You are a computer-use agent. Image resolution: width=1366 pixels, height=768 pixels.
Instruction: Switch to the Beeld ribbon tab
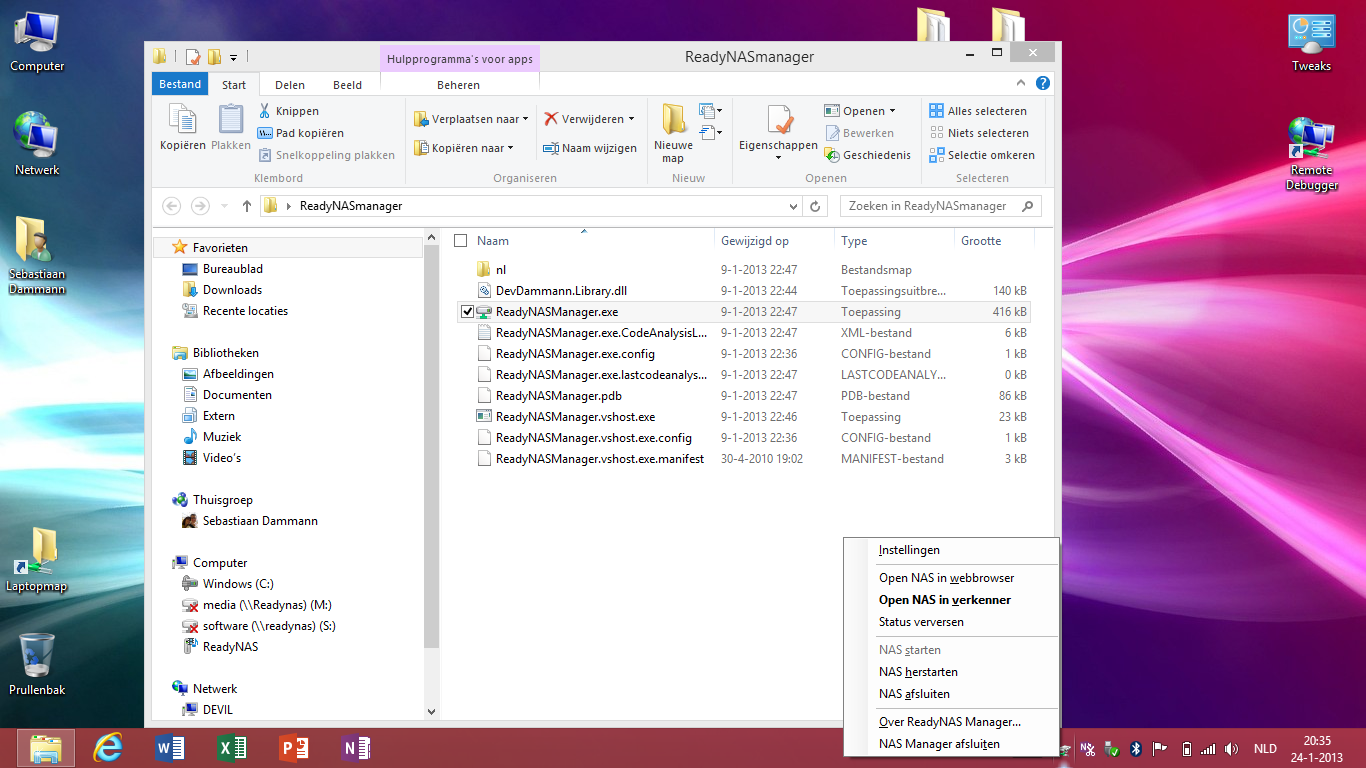pos(348,85)
